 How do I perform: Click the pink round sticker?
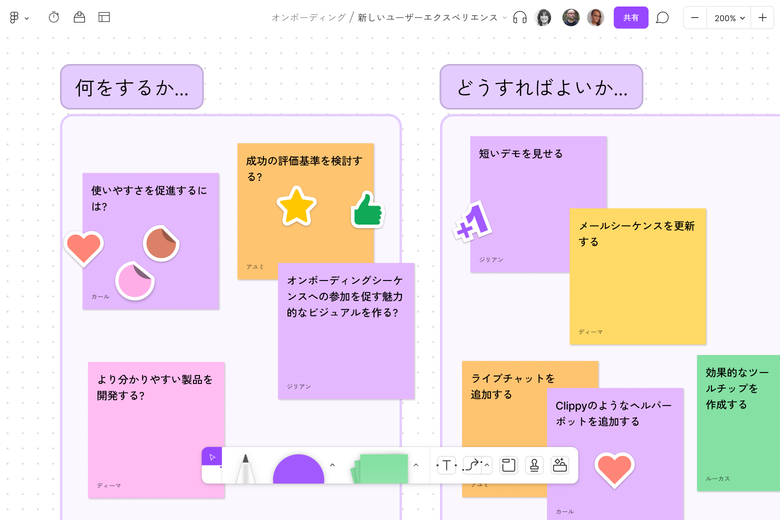click(x=135, y=281)
